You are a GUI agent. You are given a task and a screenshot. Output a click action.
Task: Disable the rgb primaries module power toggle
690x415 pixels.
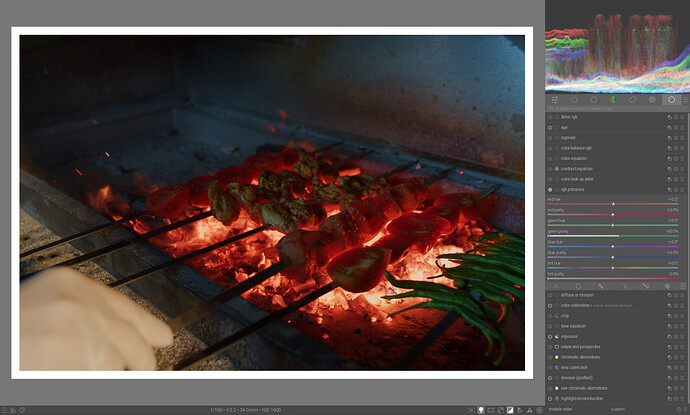(550, 190)
